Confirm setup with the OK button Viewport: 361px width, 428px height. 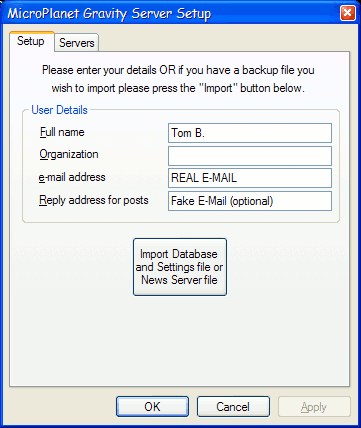point(152,406)
